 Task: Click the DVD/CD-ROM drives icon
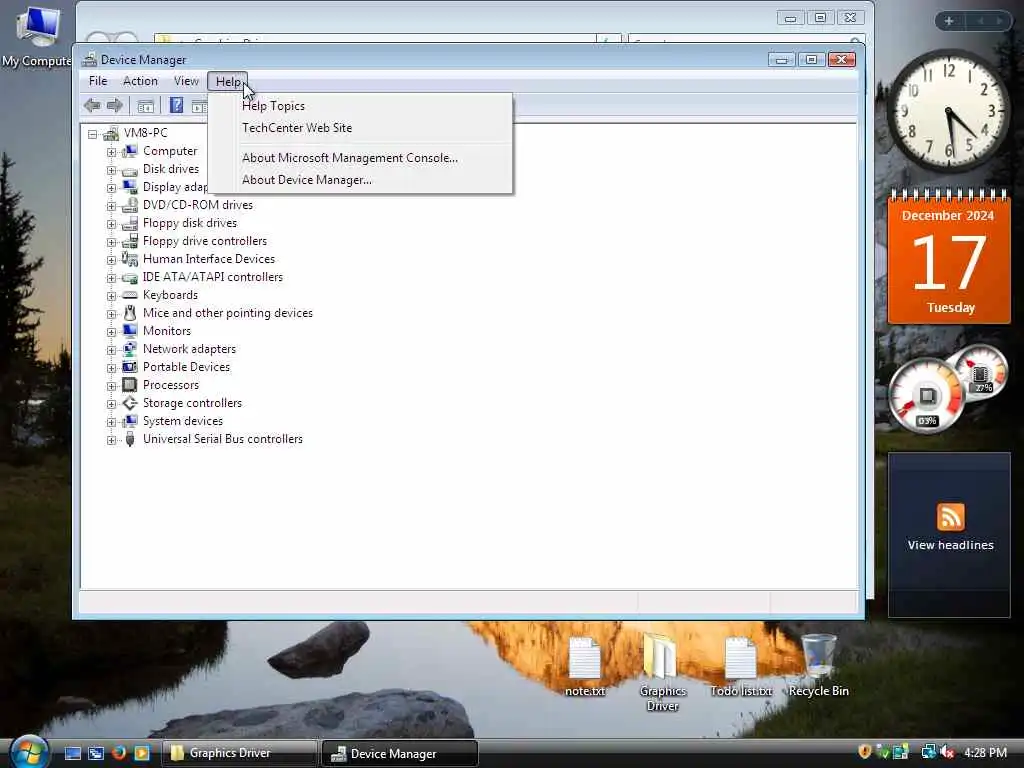click(x=130, y=205)
